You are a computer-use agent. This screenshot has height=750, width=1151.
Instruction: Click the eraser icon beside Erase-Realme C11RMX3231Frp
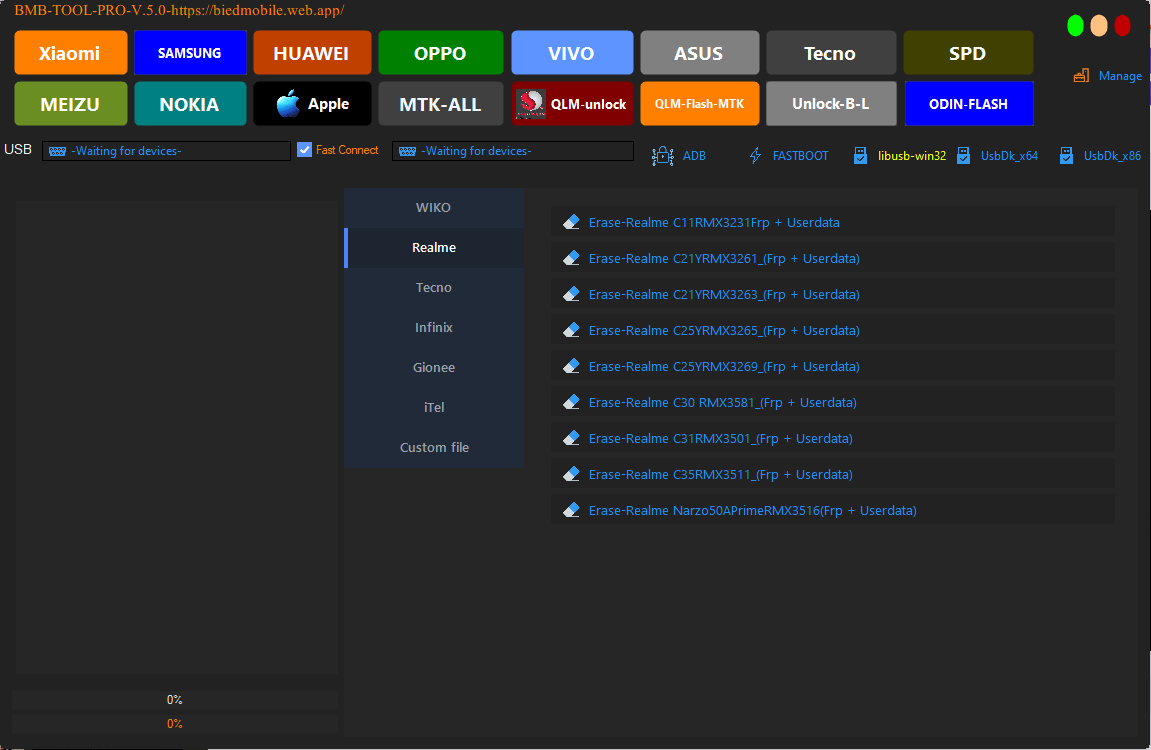(x=571, y=221)
